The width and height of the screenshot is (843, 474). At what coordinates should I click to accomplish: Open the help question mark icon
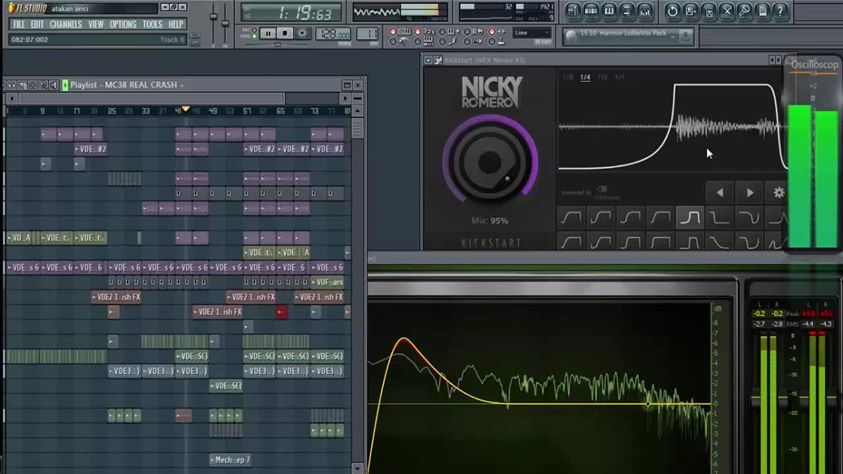[x=780, y=11]
